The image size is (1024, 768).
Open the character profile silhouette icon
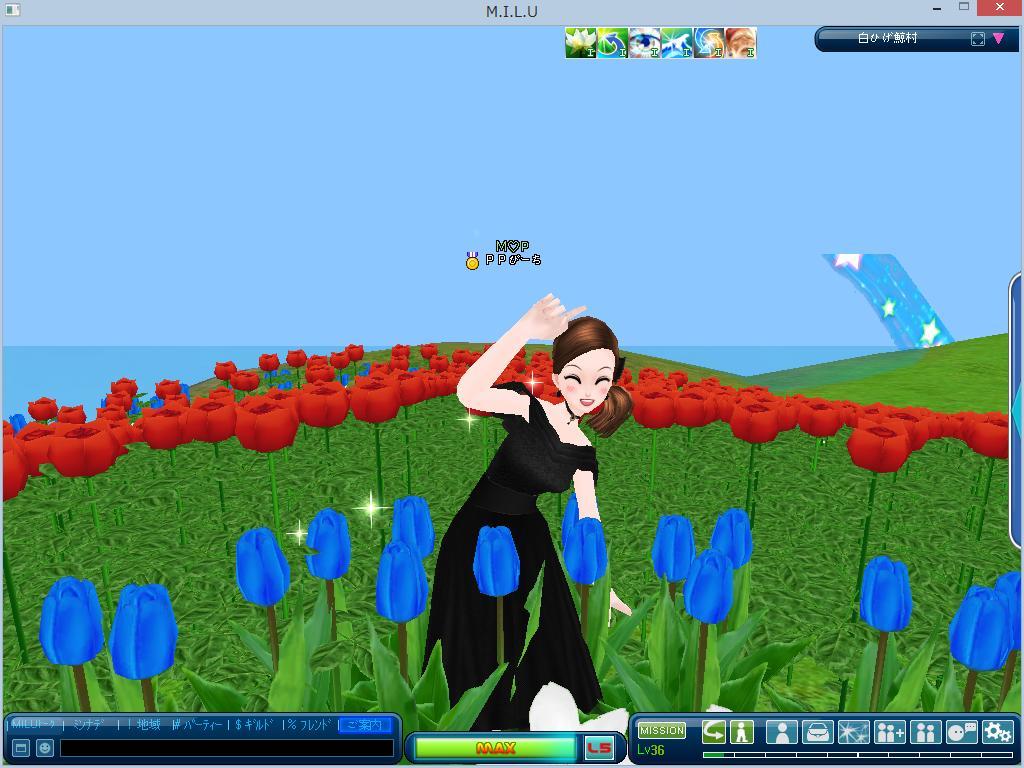coord(781,732)
